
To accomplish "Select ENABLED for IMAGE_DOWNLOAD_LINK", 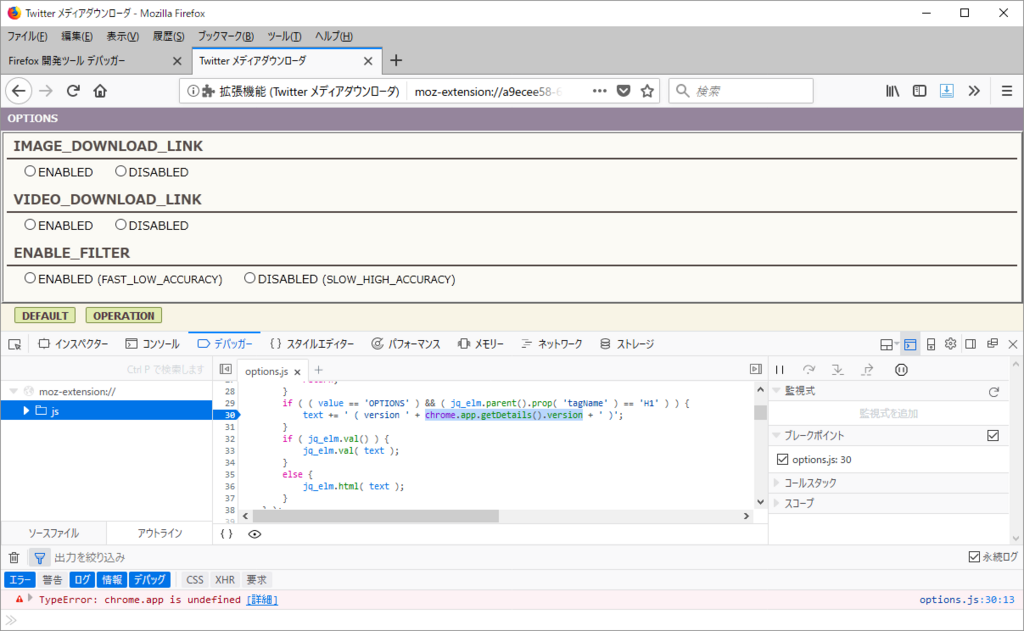I will click(30, 171).
